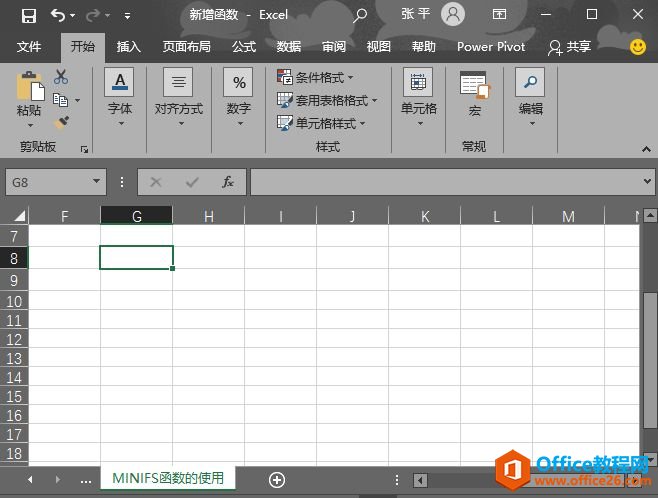Switch to the Power Pivot tab
Viewport: 658px width, 498px height.
pyautogui.click(x=491, y=46)
